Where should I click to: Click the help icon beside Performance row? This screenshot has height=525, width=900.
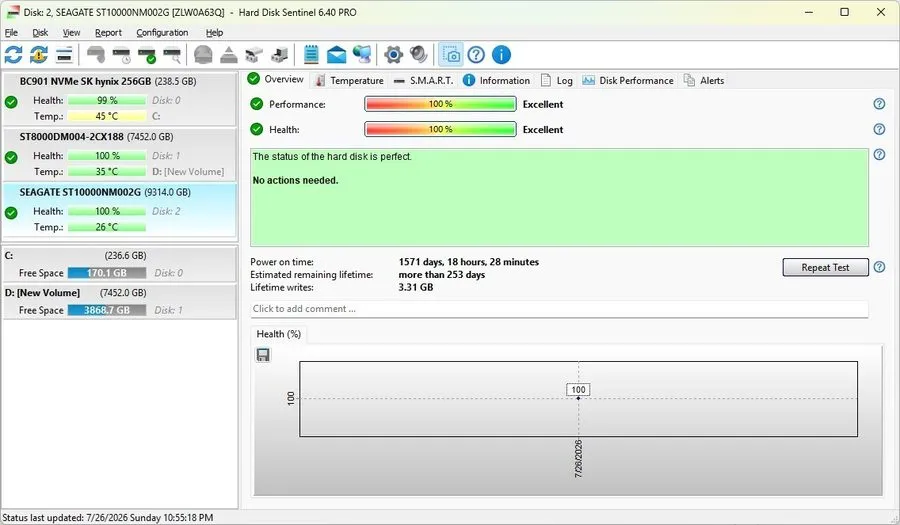click(879, 104)
